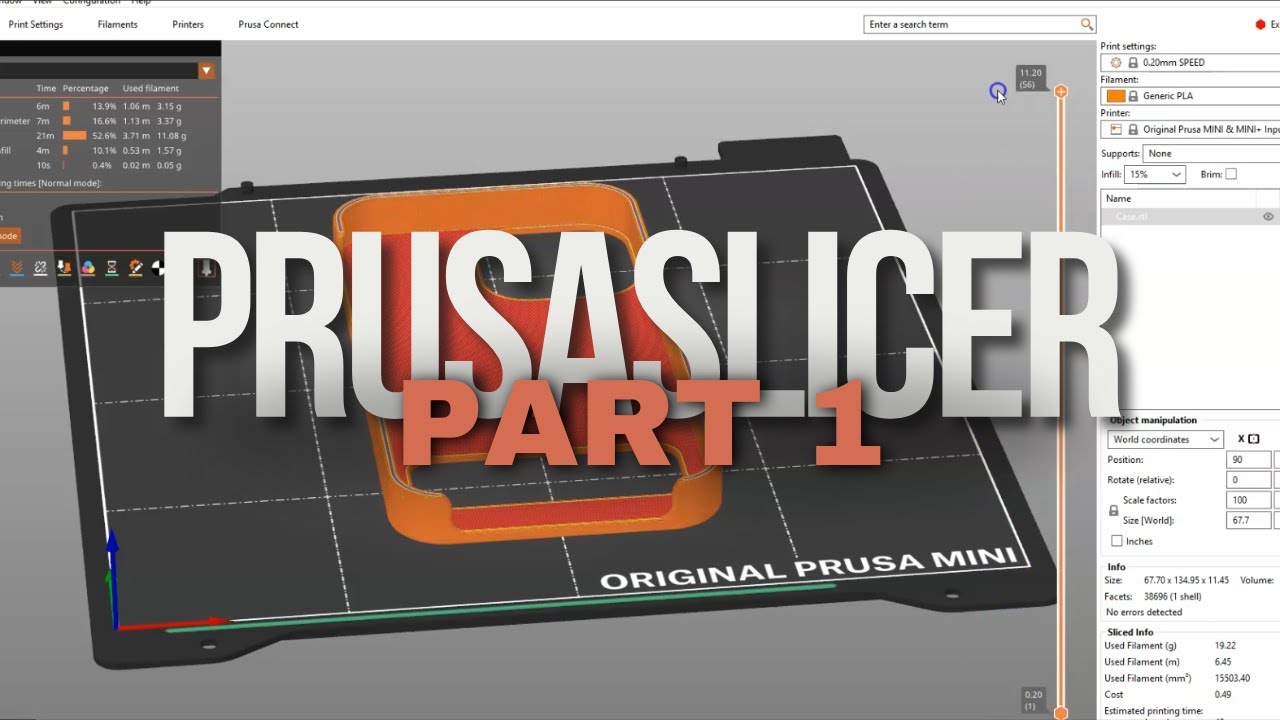Click the Size field showing 67.7
This screenshot has width=1280, height=720.
(1248, 520)
